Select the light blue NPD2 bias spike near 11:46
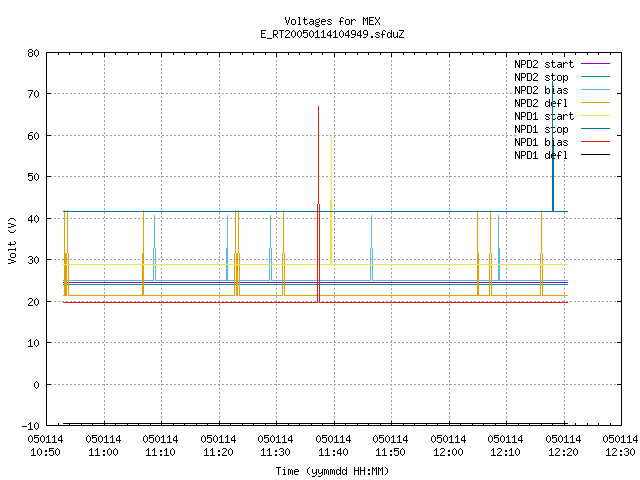The image size is (640, 480). click(371, 248)
